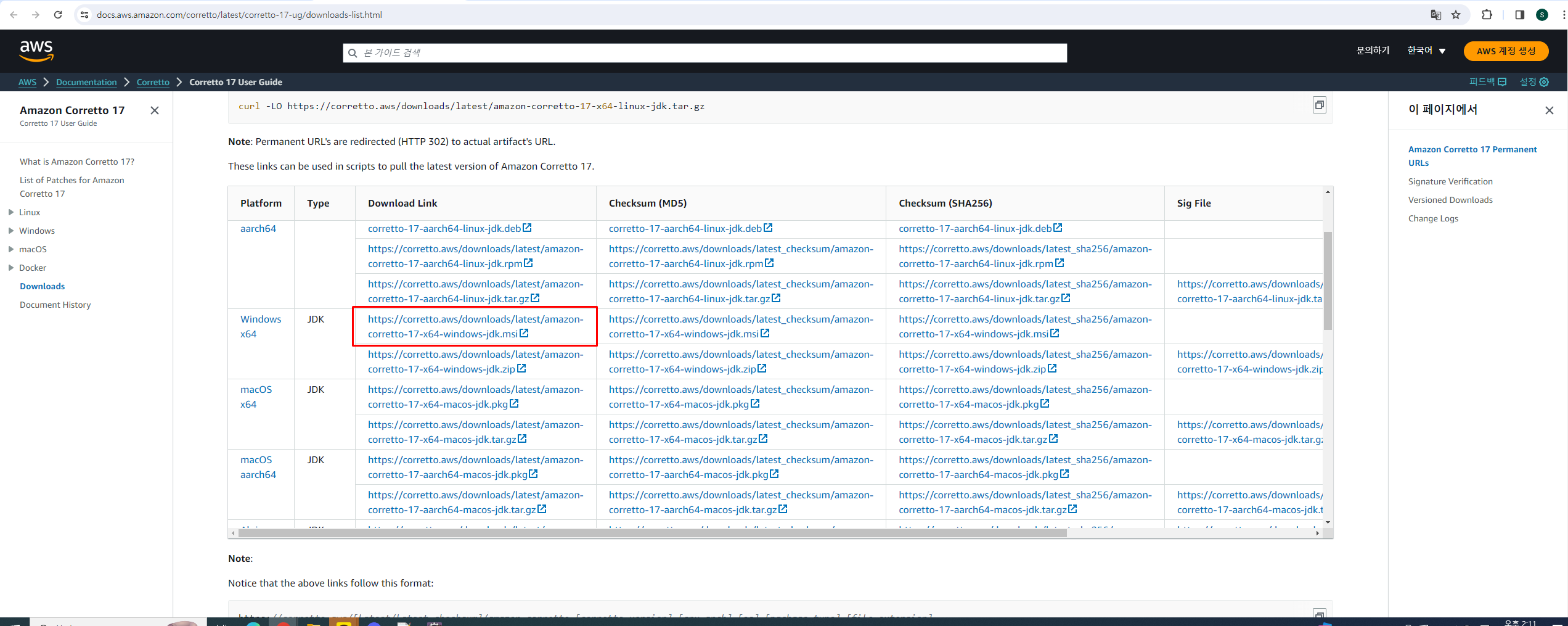This screenshot has height=626, width=1568.
Task: Jump to Signature Verification section
Action: (x=1450, y=181)
